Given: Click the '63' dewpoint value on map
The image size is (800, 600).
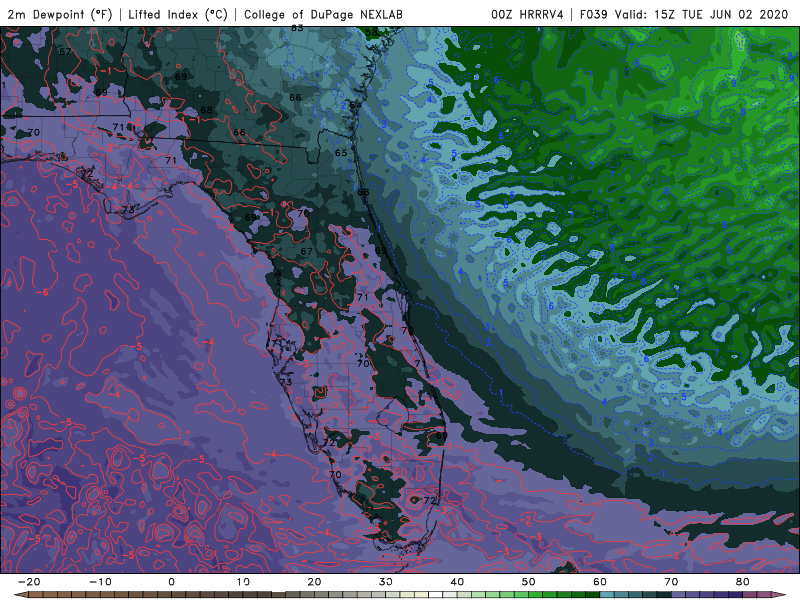Looking at the screenshot, I should click(x=297, y=29).
